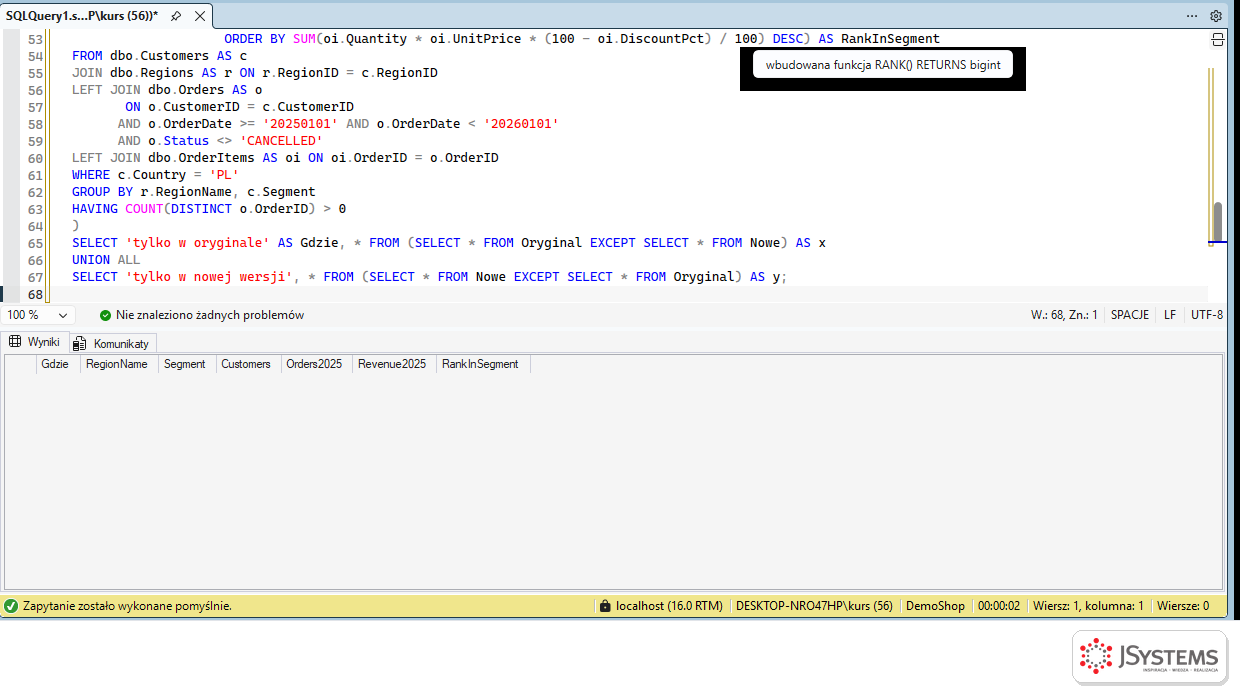Click the Wyniki grid icon
Image resolution: width=1240 pixels, height=692 pixels.
tap(15, 342)
